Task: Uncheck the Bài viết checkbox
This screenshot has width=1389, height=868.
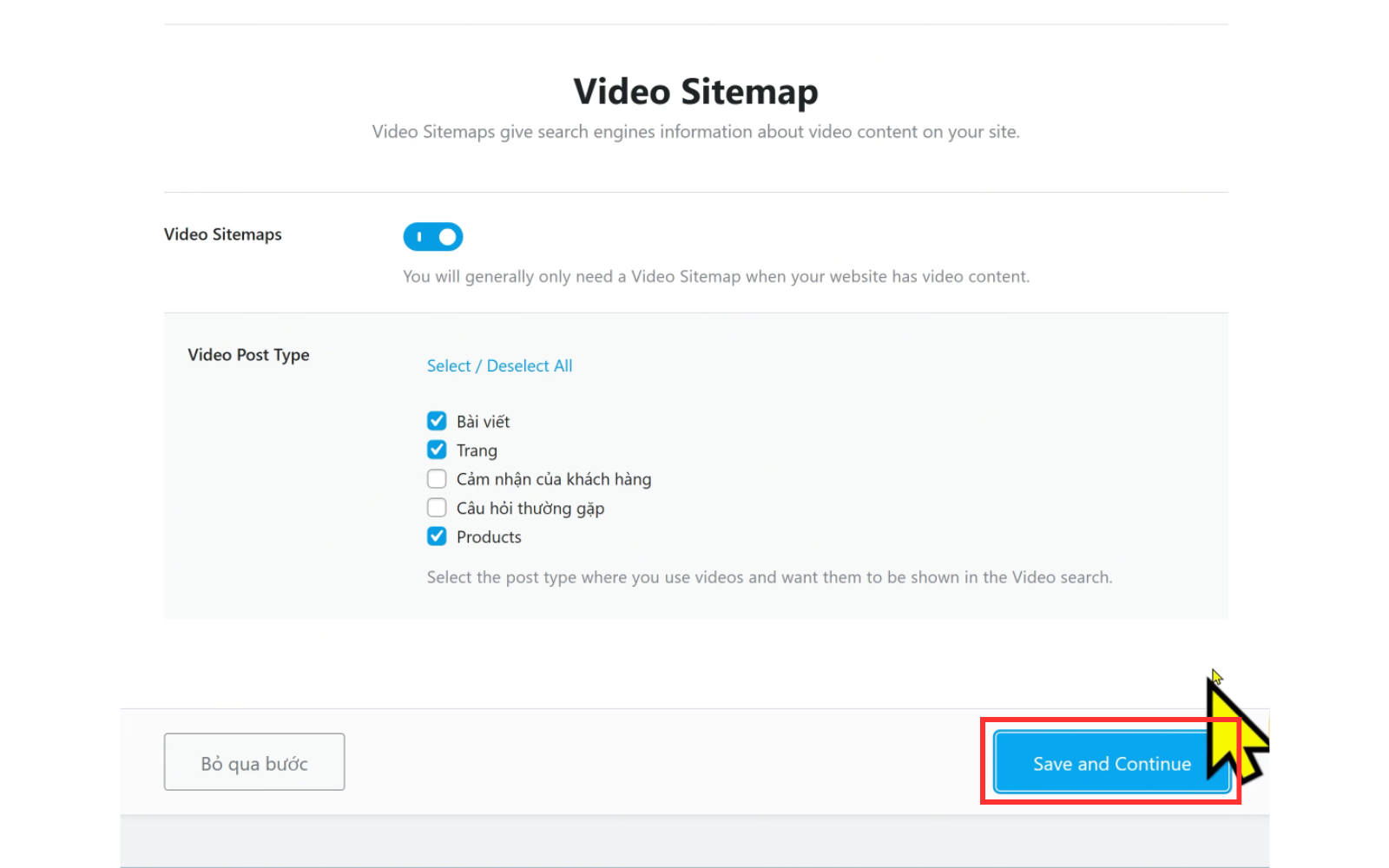Action: point(437,421)
